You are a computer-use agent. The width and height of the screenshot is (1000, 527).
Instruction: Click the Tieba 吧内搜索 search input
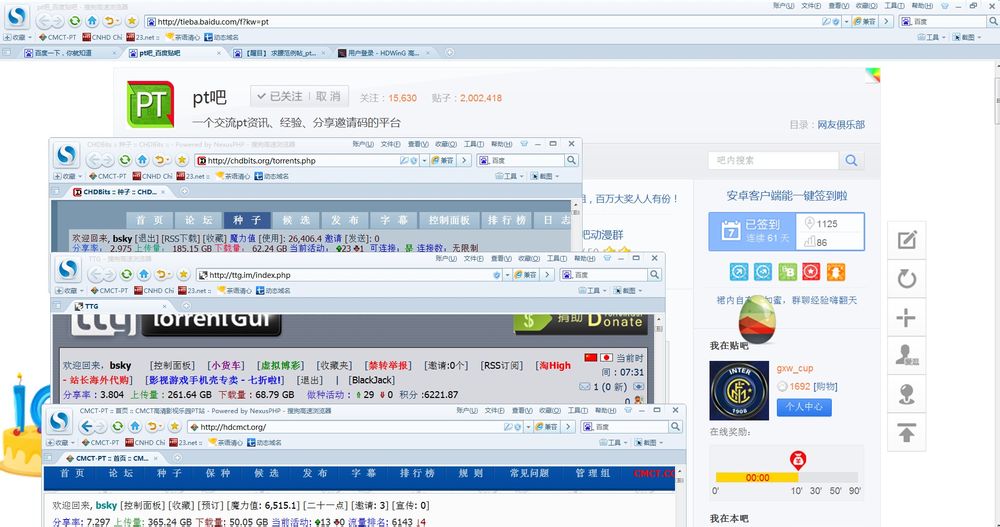774,160
